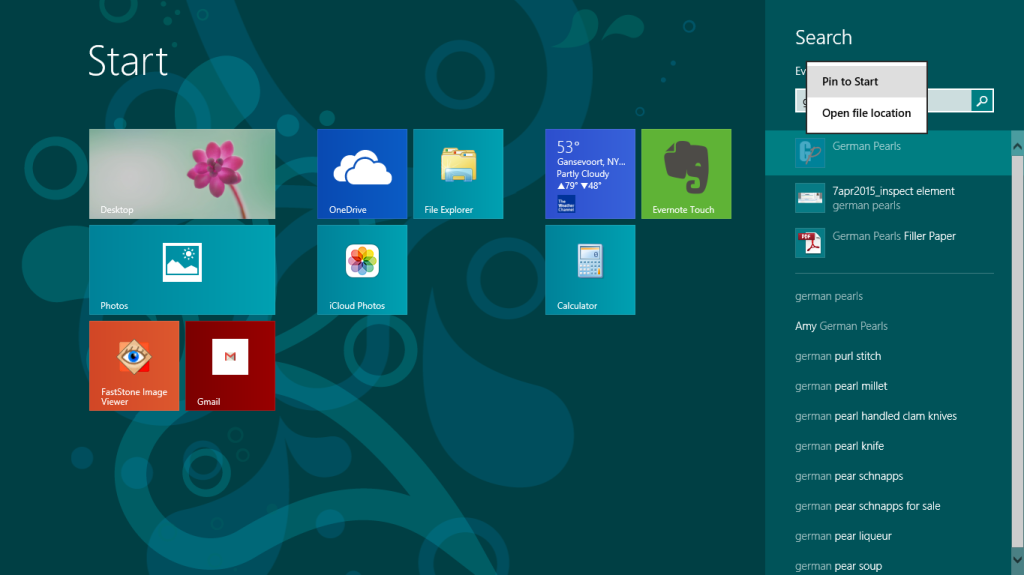This screenshot has width=1024, height=575.
Task: Choose Pin to Start from context menu
Action: tap(867, 82)
